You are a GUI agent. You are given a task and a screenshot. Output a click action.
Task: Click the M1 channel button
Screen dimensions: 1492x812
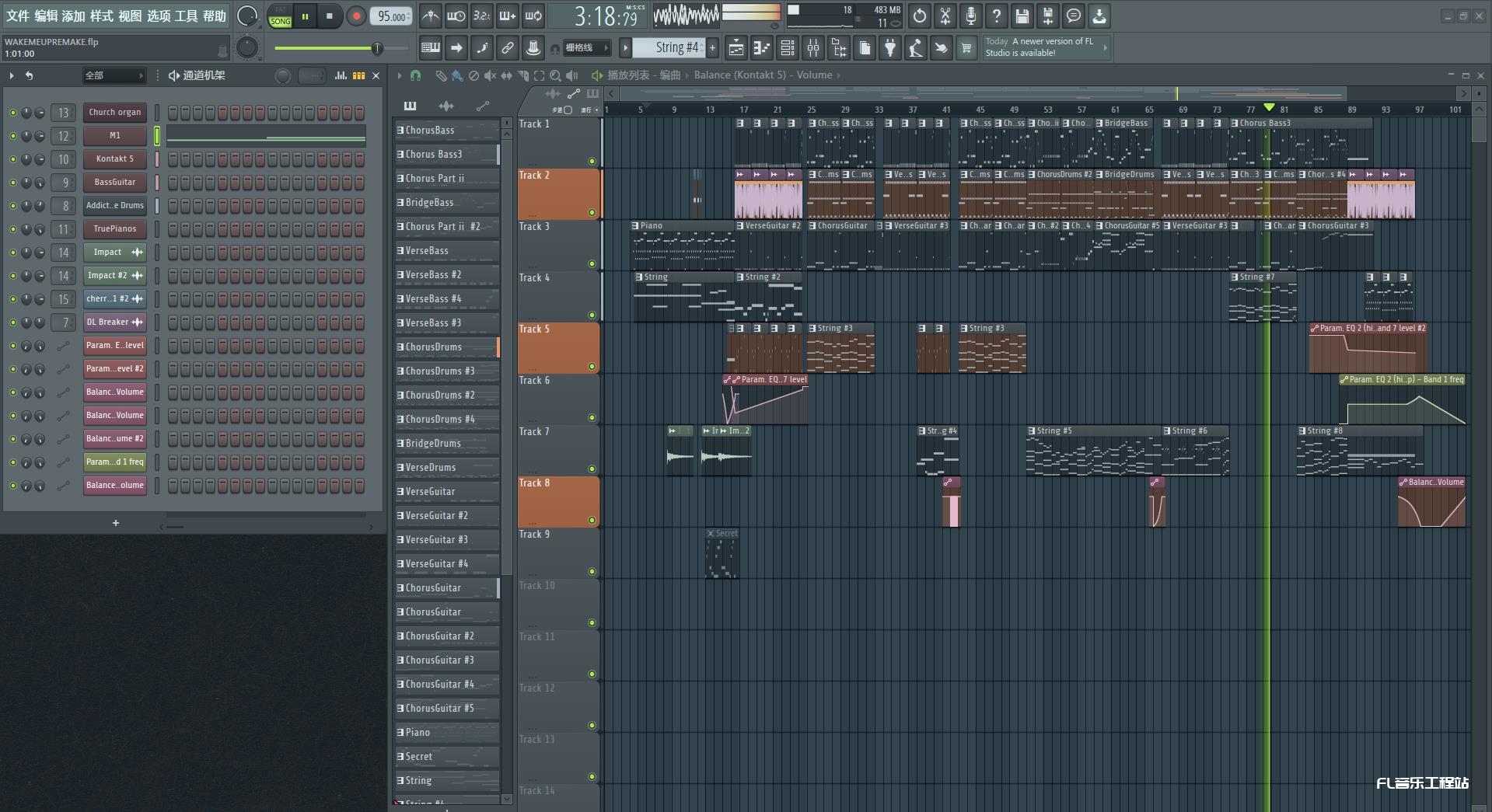(x=115, y=135)
